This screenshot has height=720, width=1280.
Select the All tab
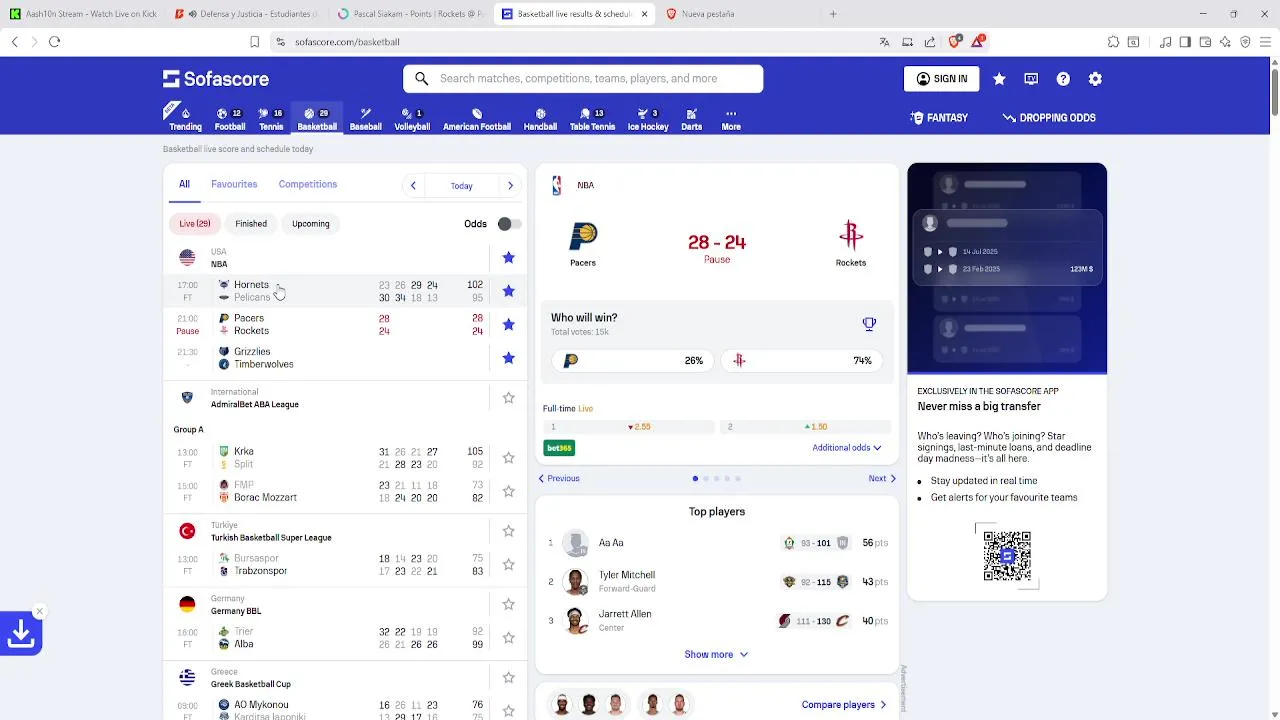[184, 184]
